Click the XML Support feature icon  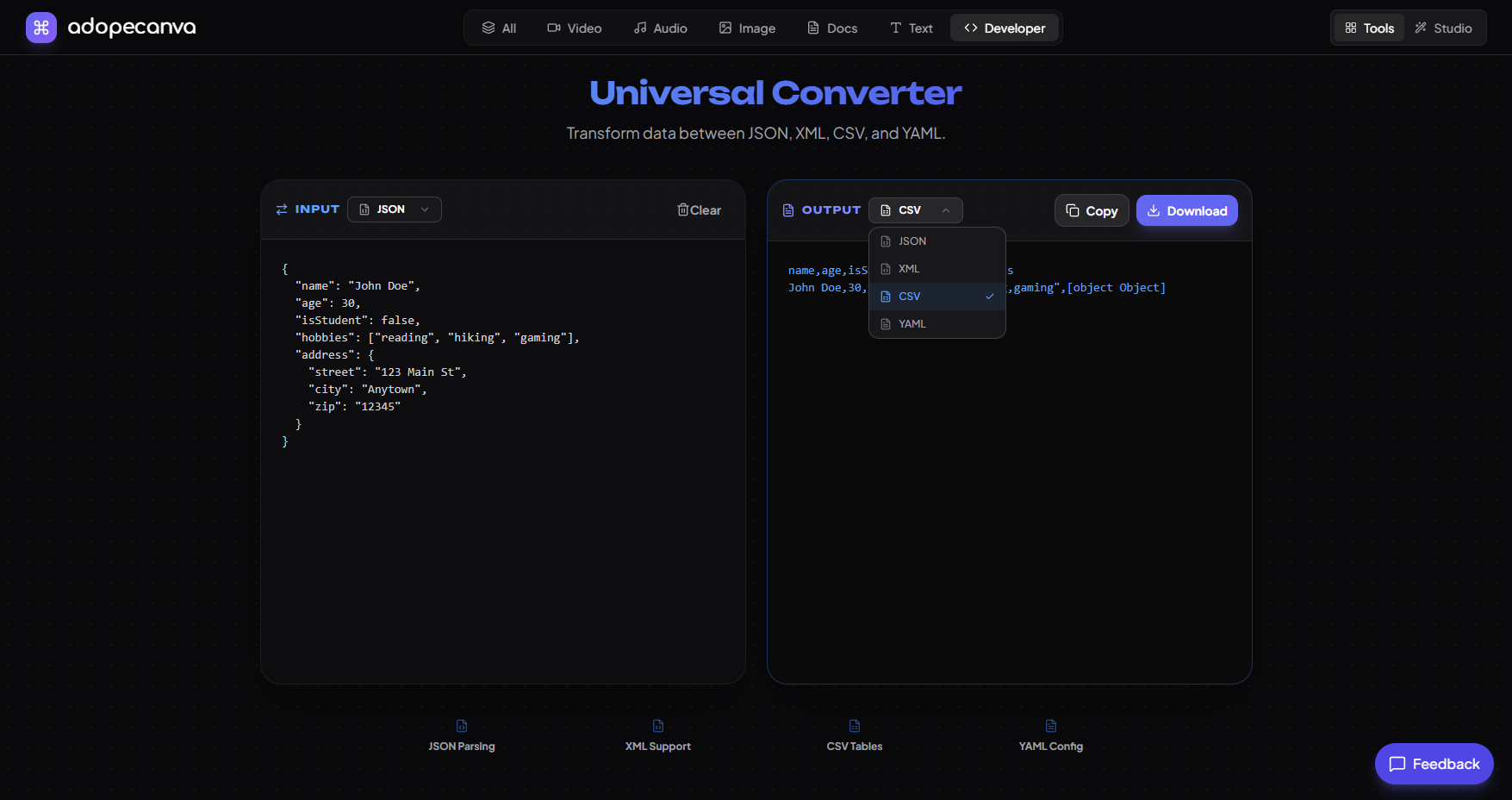pyautogui.click(x=657, y=726)
